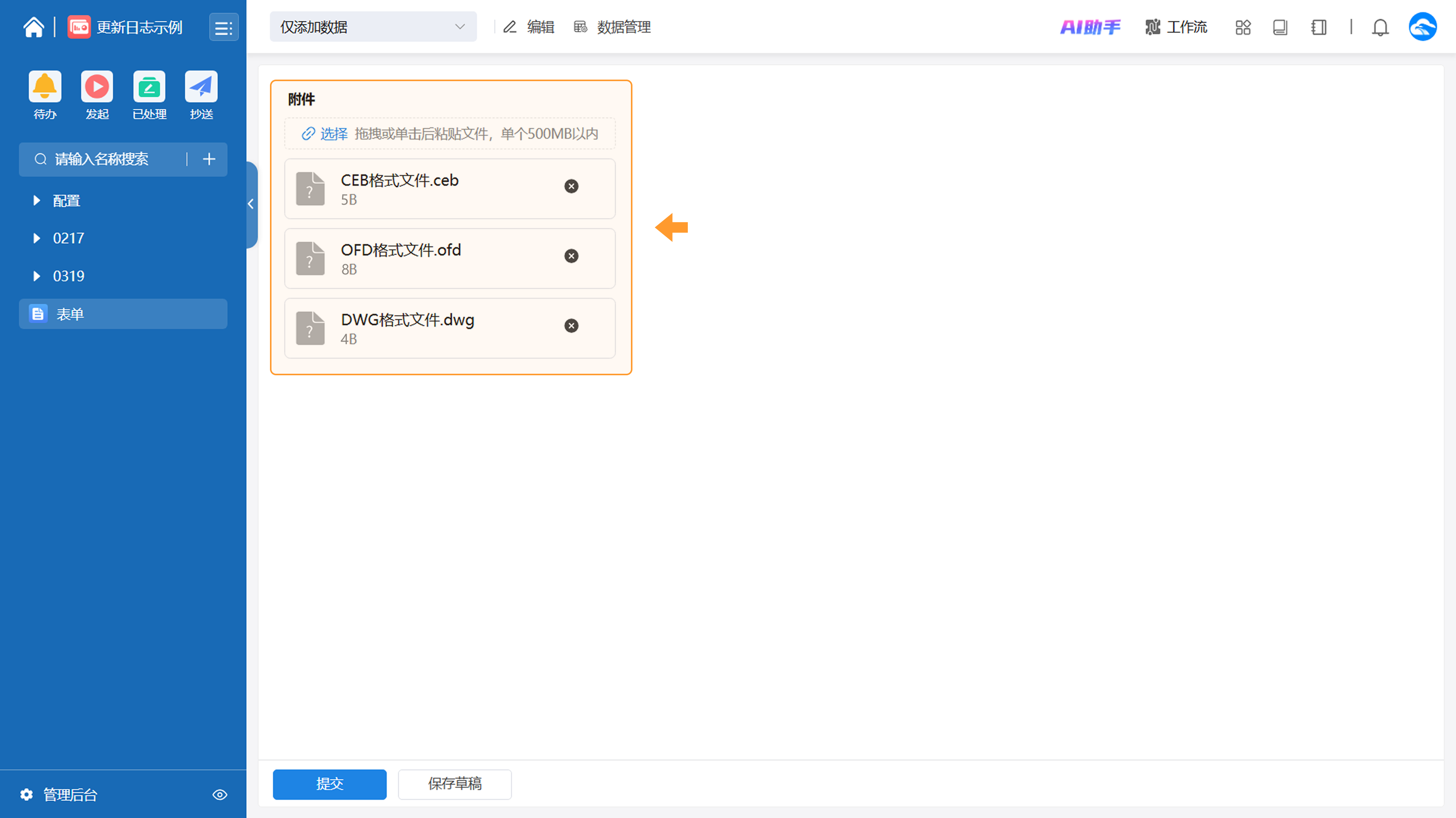This screenshot has height=818, width=1456.
Task: Go to the home icon
Action: click(34, 27)
